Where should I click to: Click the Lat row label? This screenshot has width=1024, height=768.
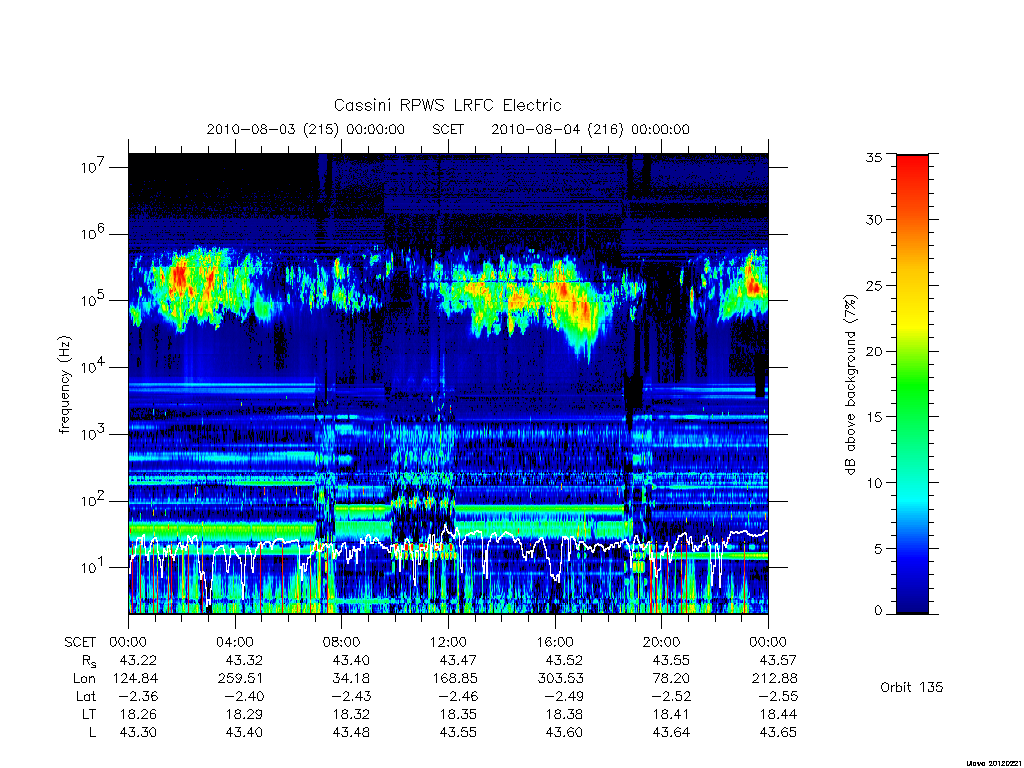coord(86,696)
